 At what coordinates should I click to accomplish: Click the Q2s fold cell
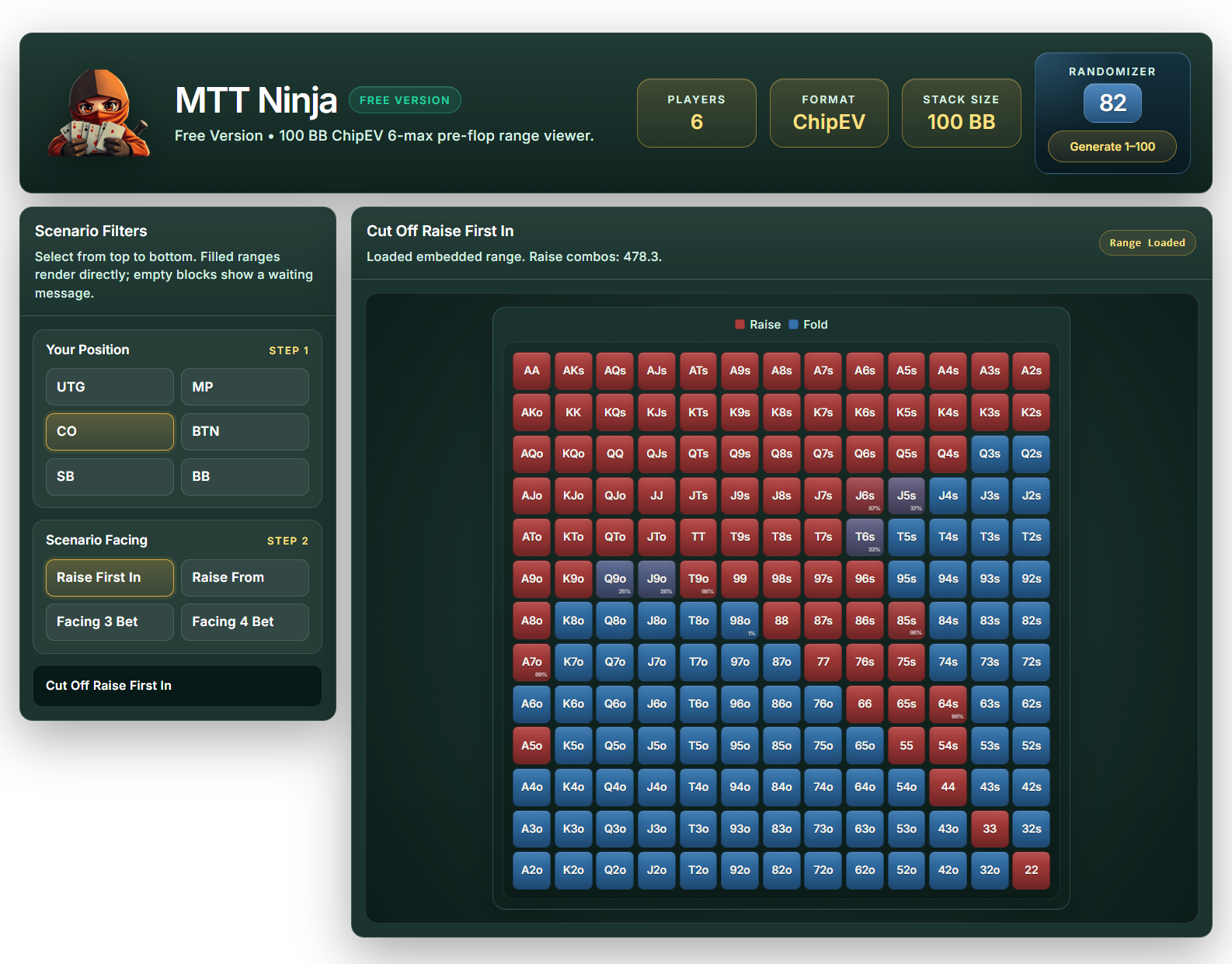tap(1031, 454)
